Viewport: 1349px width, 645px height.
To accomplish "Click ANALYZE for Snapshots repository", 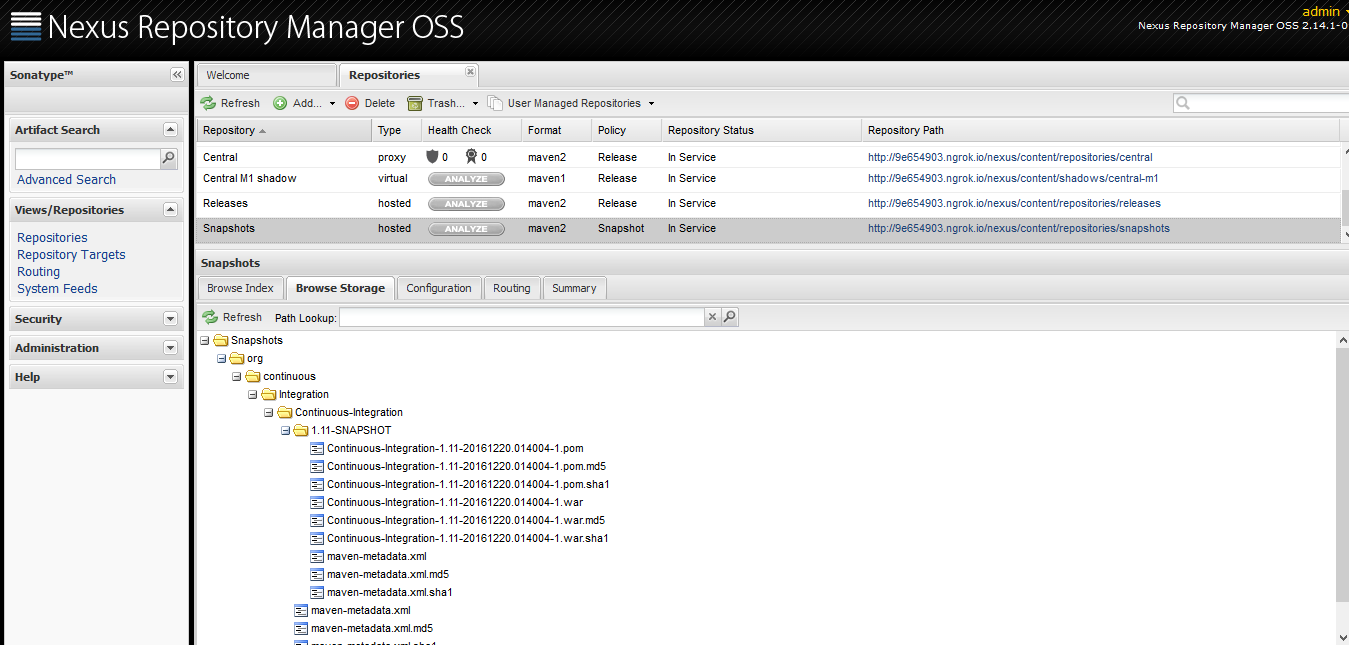I will point(466,229).
